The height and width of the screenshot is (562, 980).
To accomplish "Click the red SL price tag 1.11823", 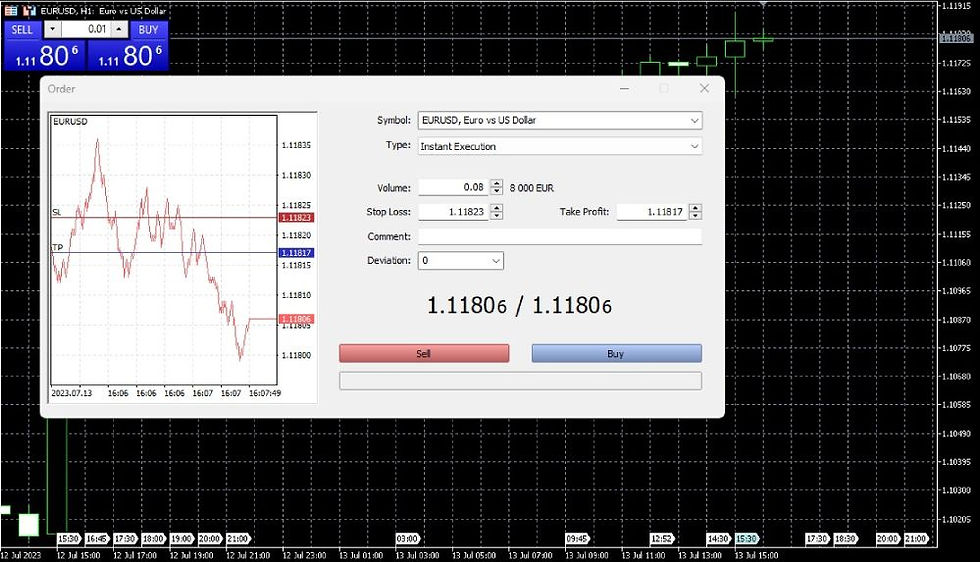I will coord(296,218).
